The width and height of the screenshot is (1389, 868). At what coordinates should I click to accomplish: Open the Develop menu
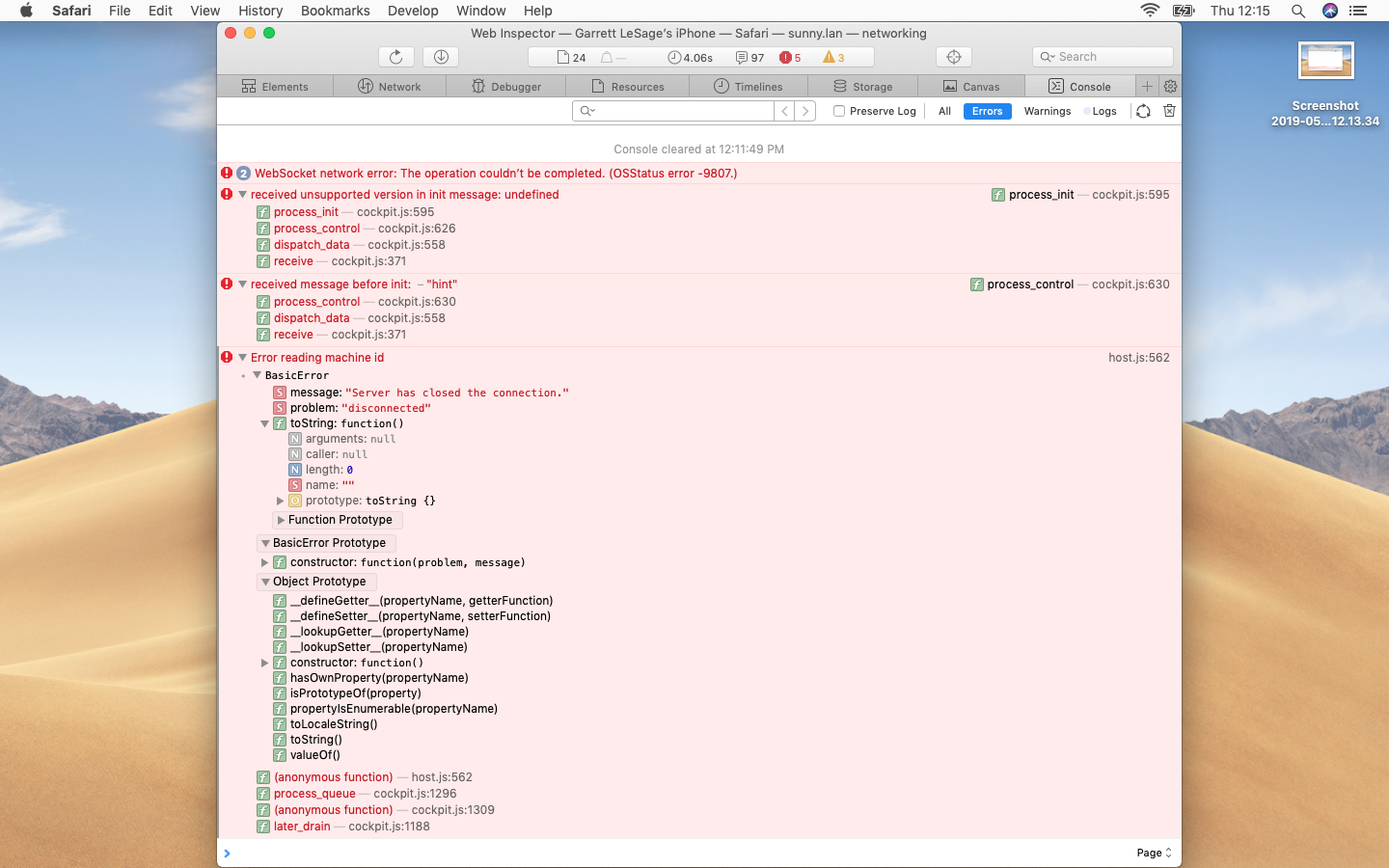coord(413,11)
